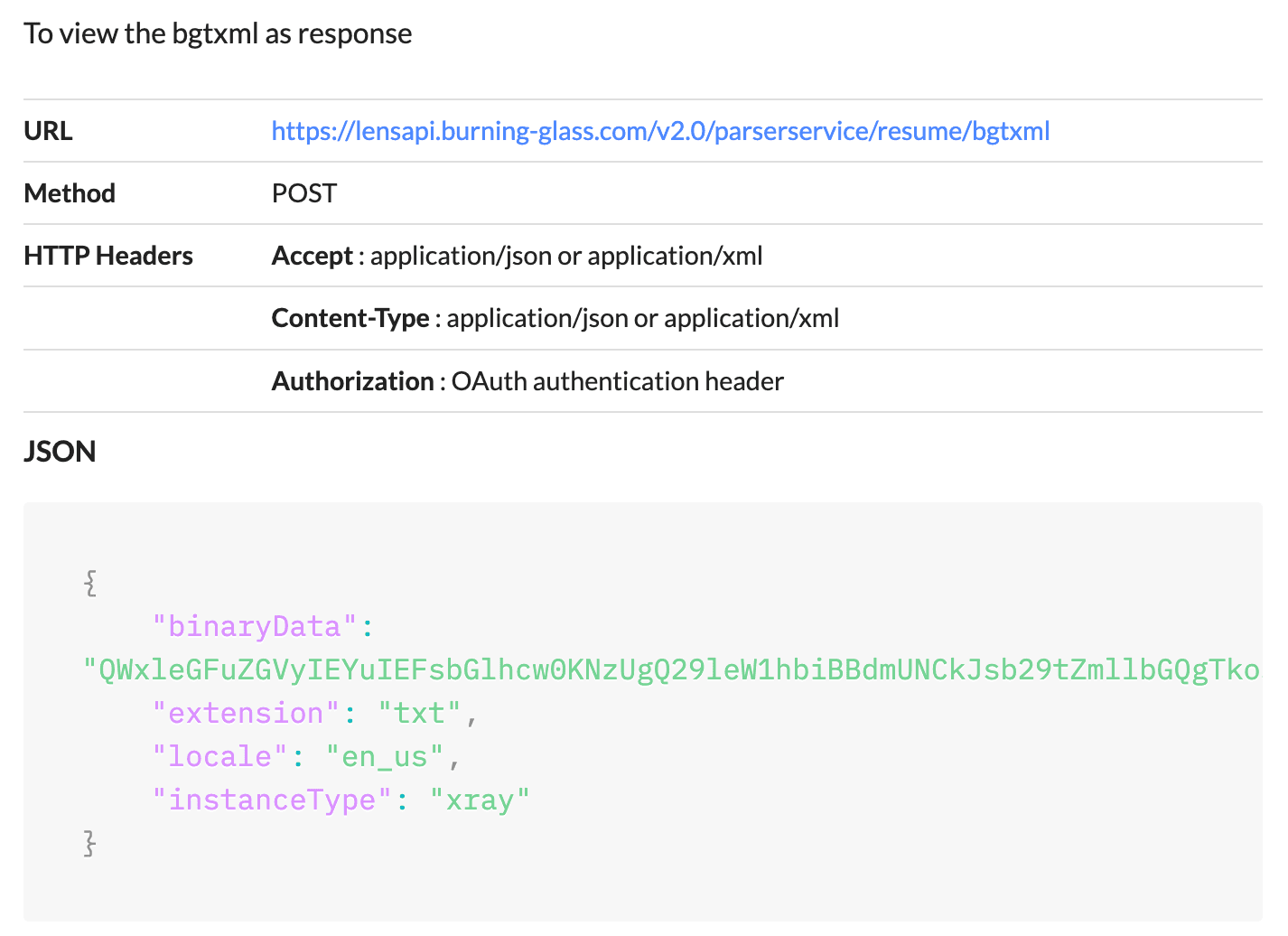Click the "en_us" locale value
1288x936 pixels.
pos(385,756)
